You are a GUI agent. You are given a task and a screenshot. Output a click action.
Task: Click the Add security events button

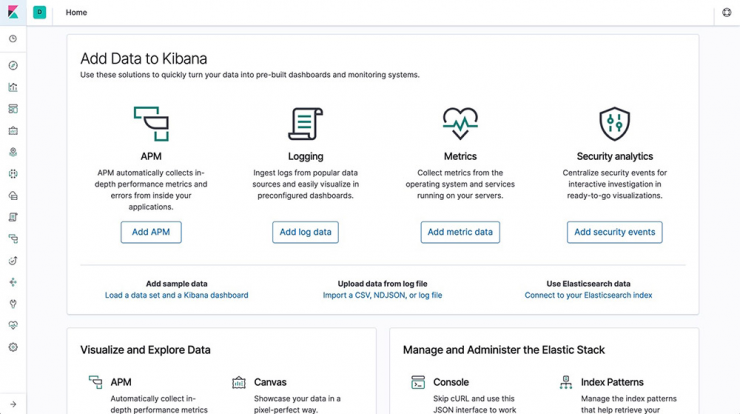614,232
